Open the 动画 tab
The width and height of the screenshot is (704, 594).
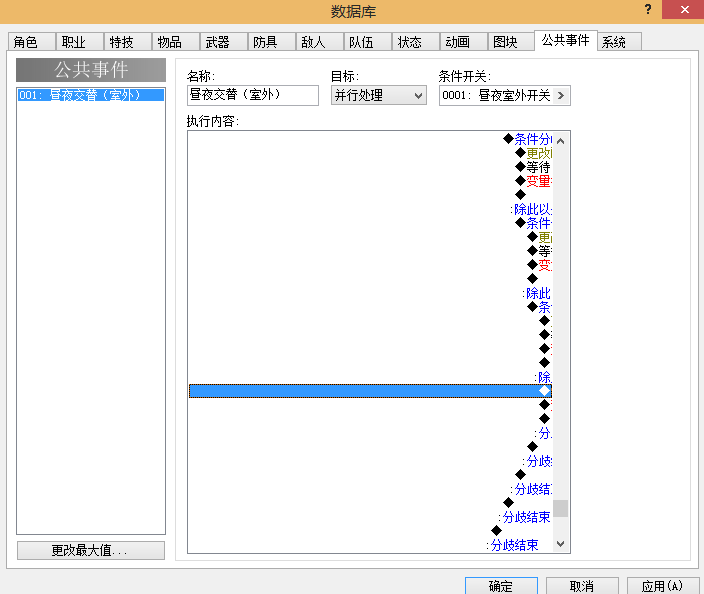[x=464, y=42]
